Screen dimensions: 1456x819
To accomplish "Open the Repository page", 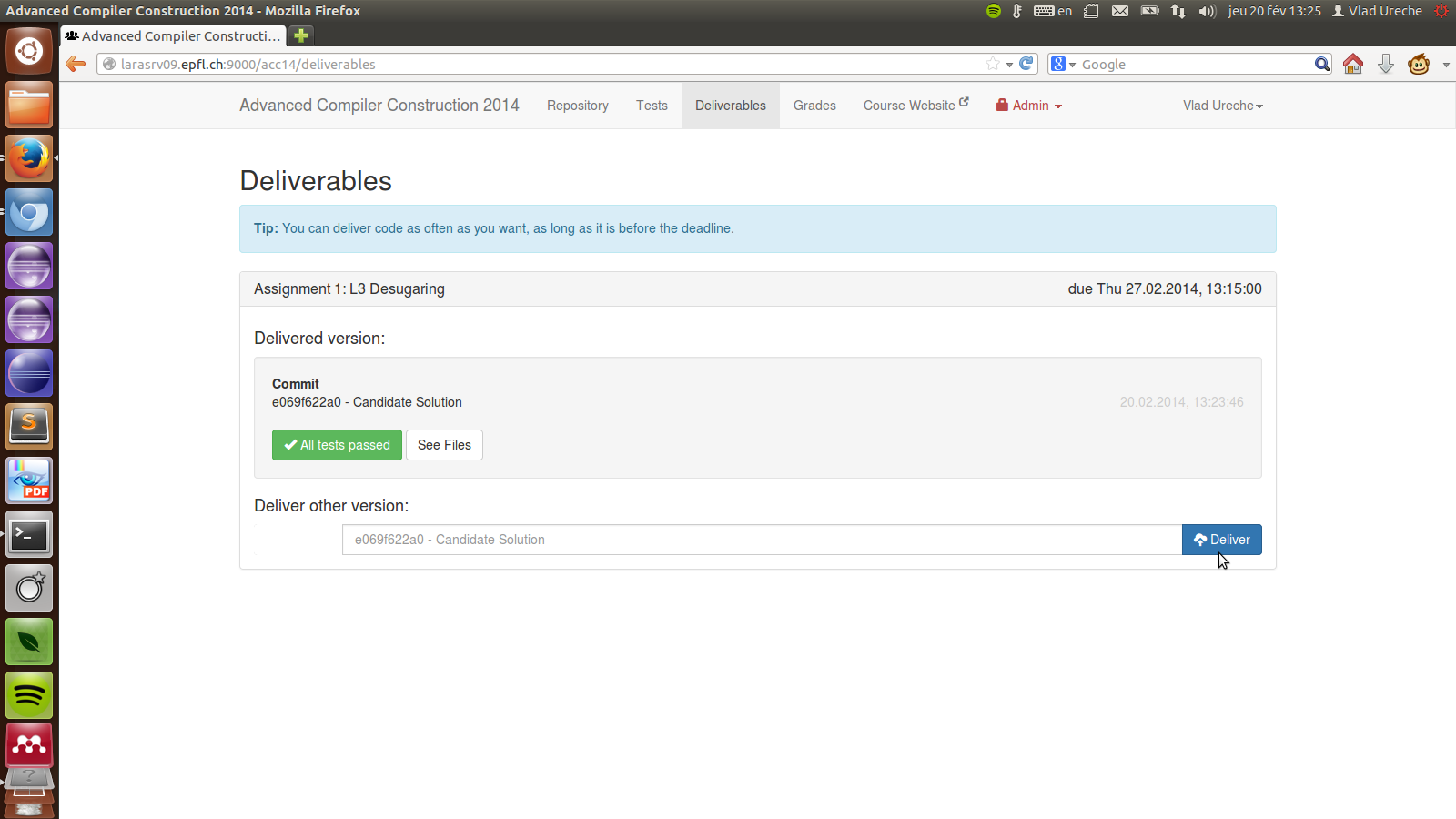I will coord(578,106).
